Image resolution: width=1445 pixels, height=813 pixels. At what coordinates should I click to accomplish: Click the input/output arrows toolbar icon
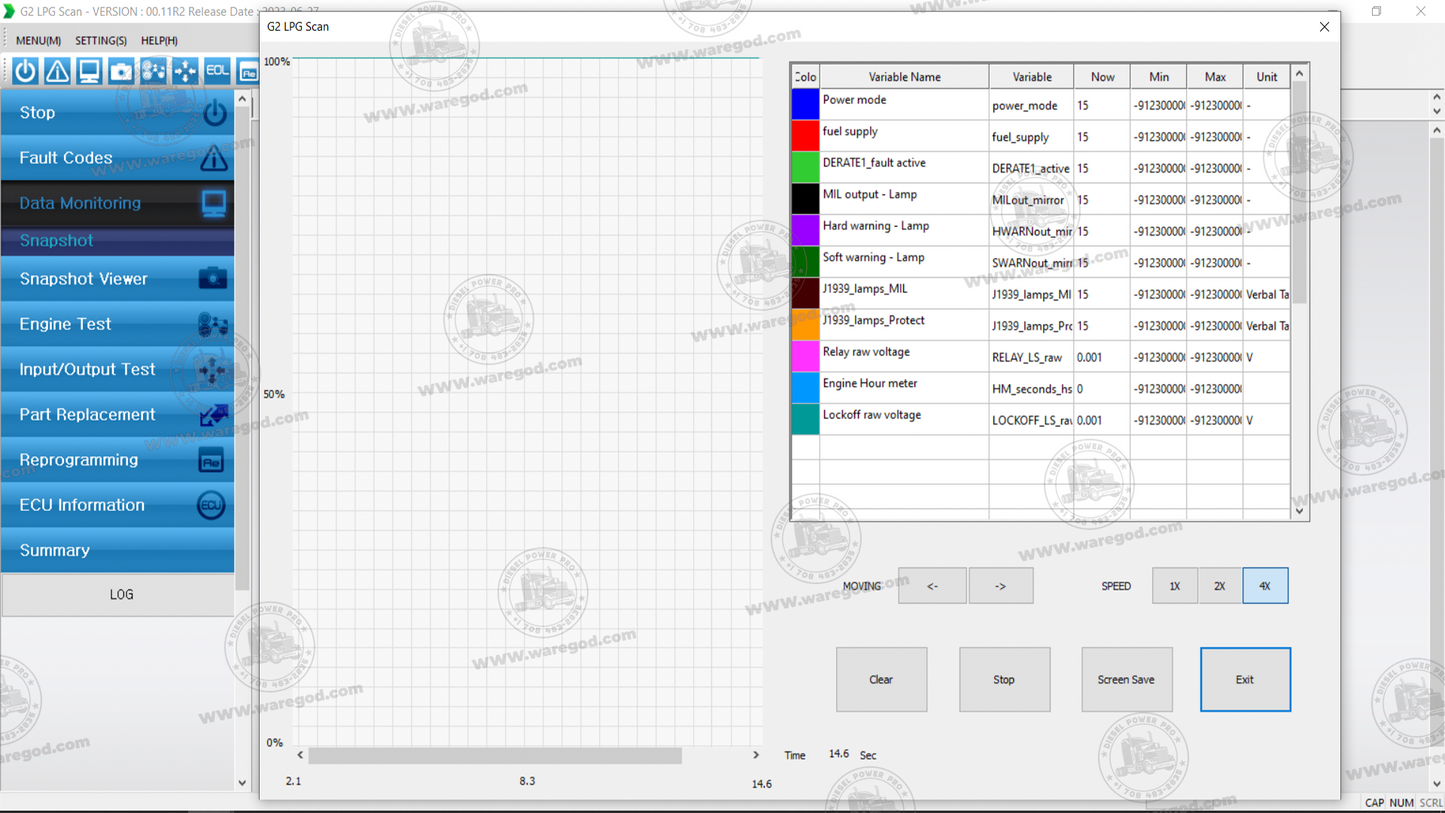185,71
